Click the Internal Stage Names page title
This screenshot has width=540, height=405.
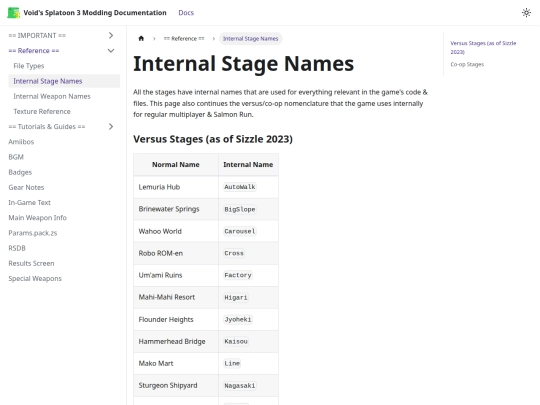tap(243, 64)
